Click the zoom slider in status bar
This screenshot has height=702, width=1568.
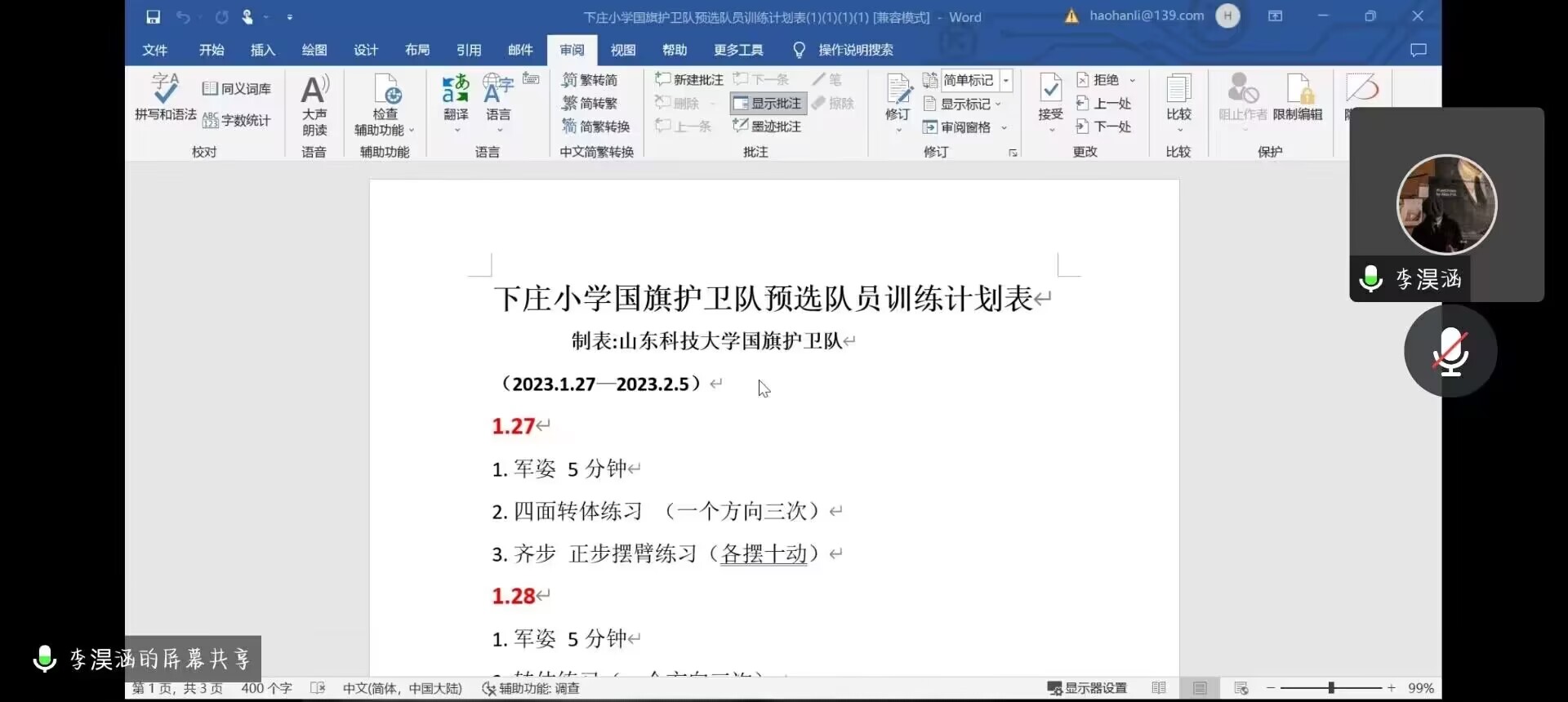tap(1331, 688)
